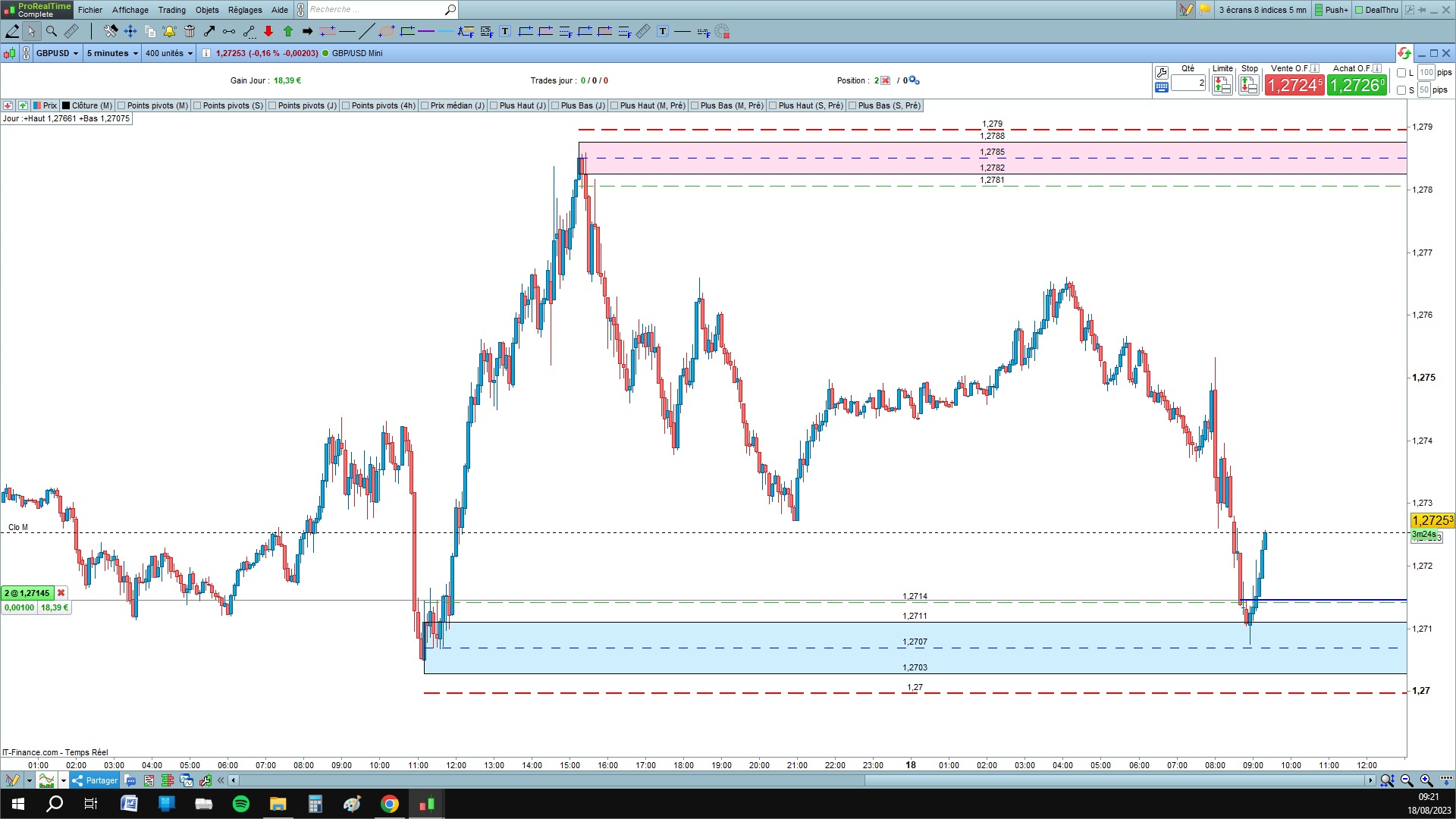Click the Spotify icon in taskbar

click(241, 804)
